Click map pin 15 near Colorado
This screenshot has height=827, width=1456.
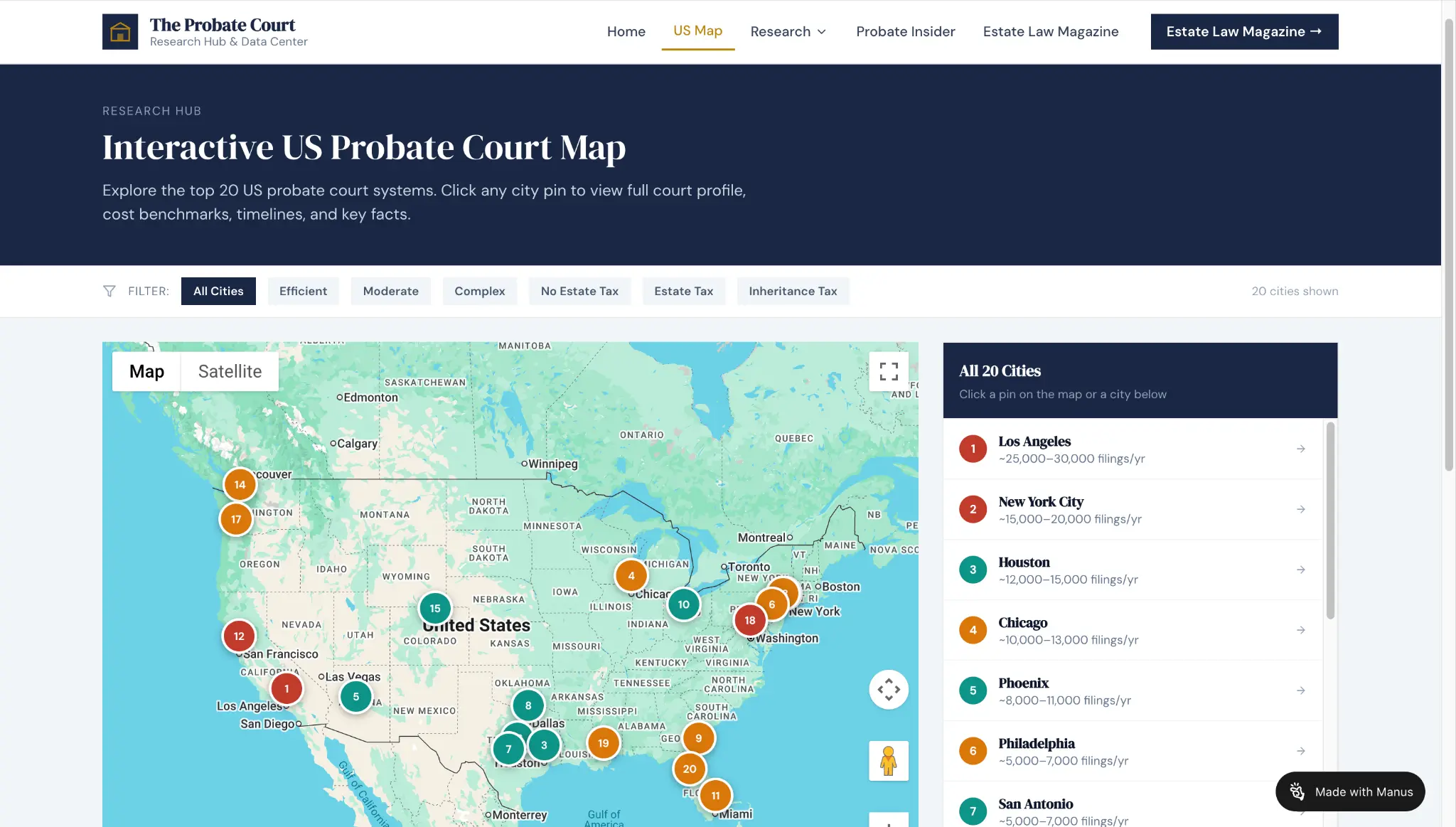pyautogui.click(x=435, y=608)
